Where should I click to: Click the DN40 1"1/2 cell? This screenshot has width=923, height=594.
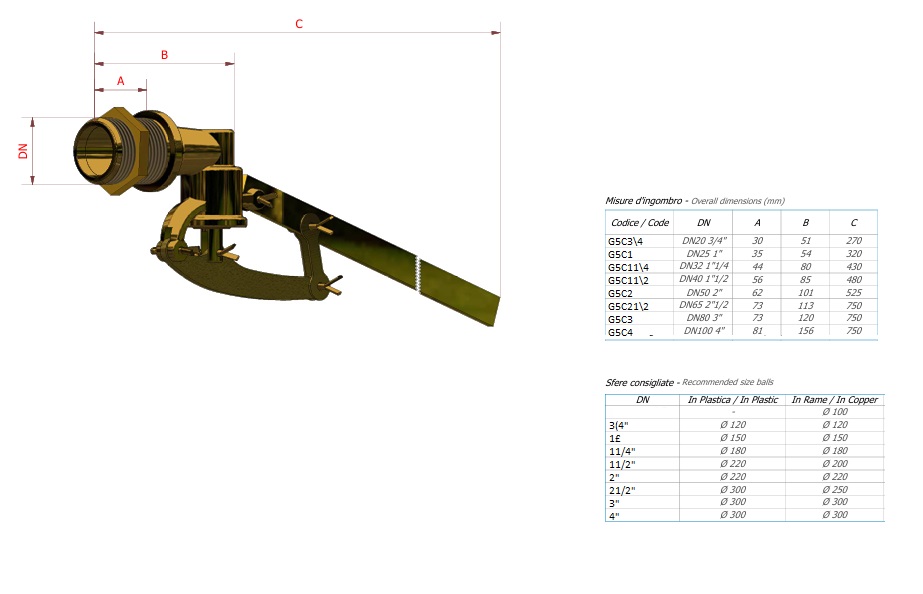(704, 279)
